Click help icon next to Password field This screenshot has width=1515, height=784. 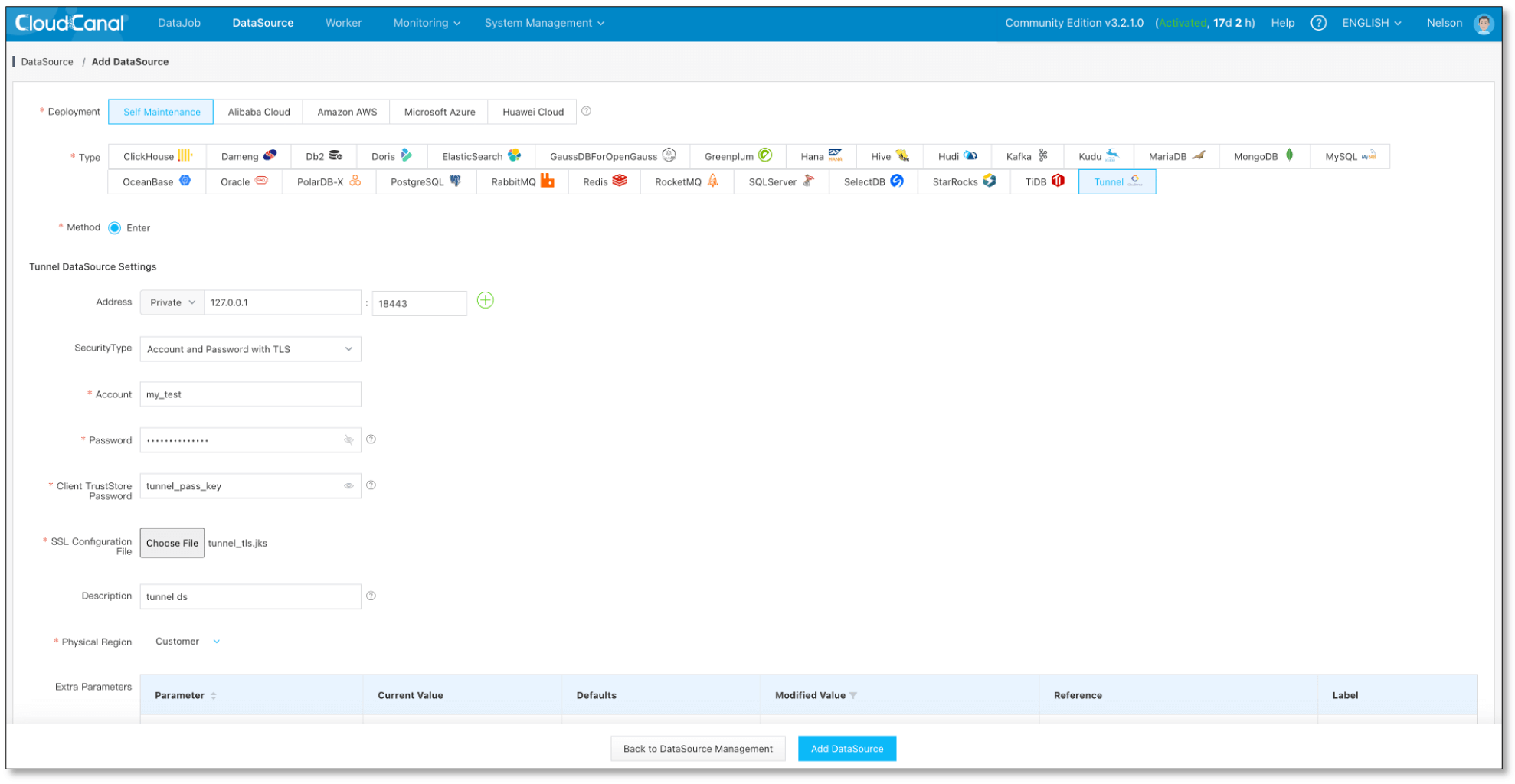point(371,439)
